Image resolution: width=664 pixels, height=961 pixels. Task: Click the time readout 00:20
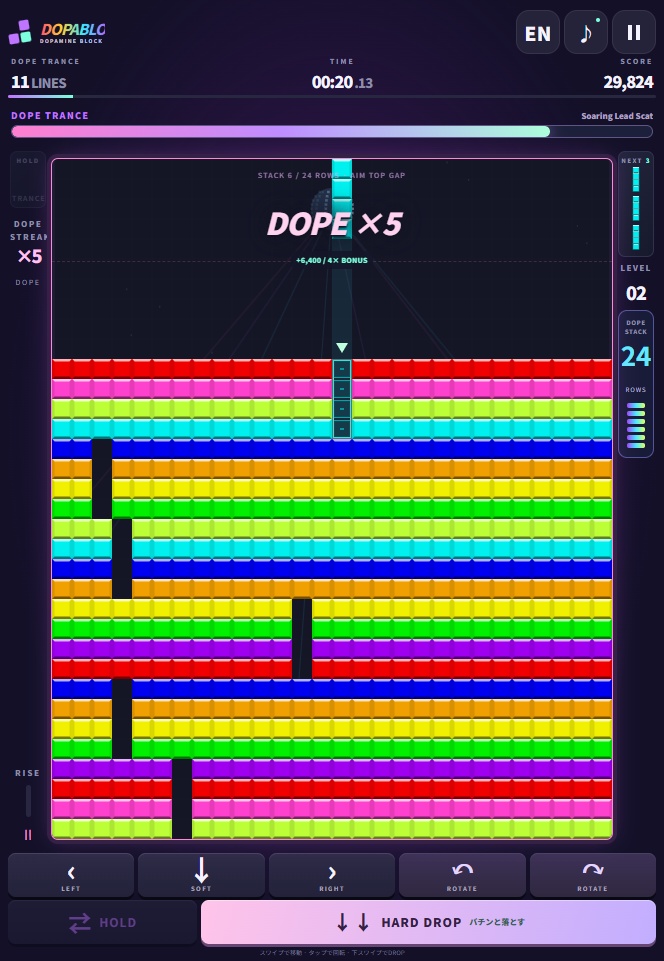click(342, 82)
